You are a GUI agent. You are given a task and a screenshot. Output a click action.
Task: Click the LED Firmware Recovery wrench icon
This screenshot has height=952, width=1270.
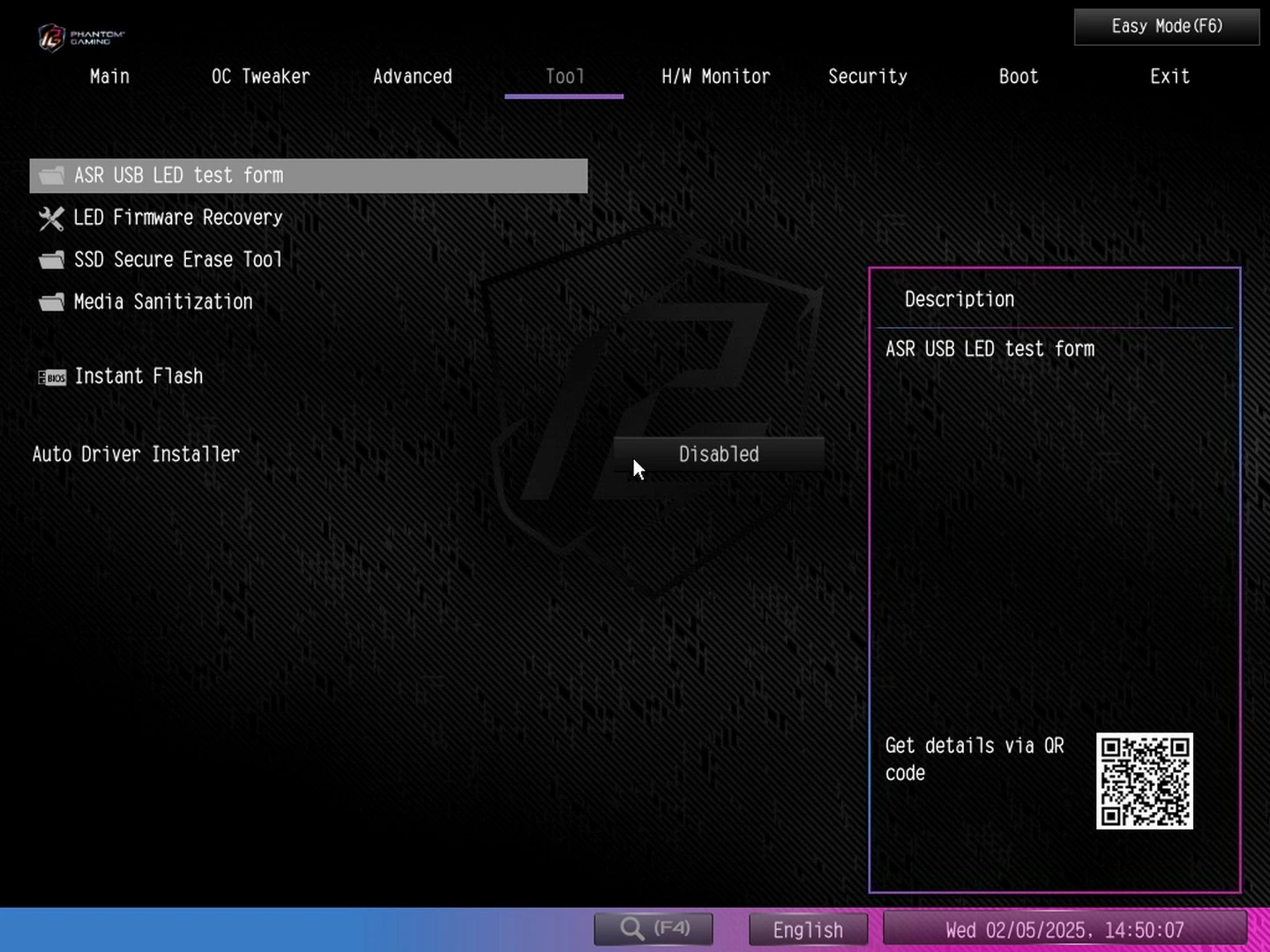tap(52, 218)
